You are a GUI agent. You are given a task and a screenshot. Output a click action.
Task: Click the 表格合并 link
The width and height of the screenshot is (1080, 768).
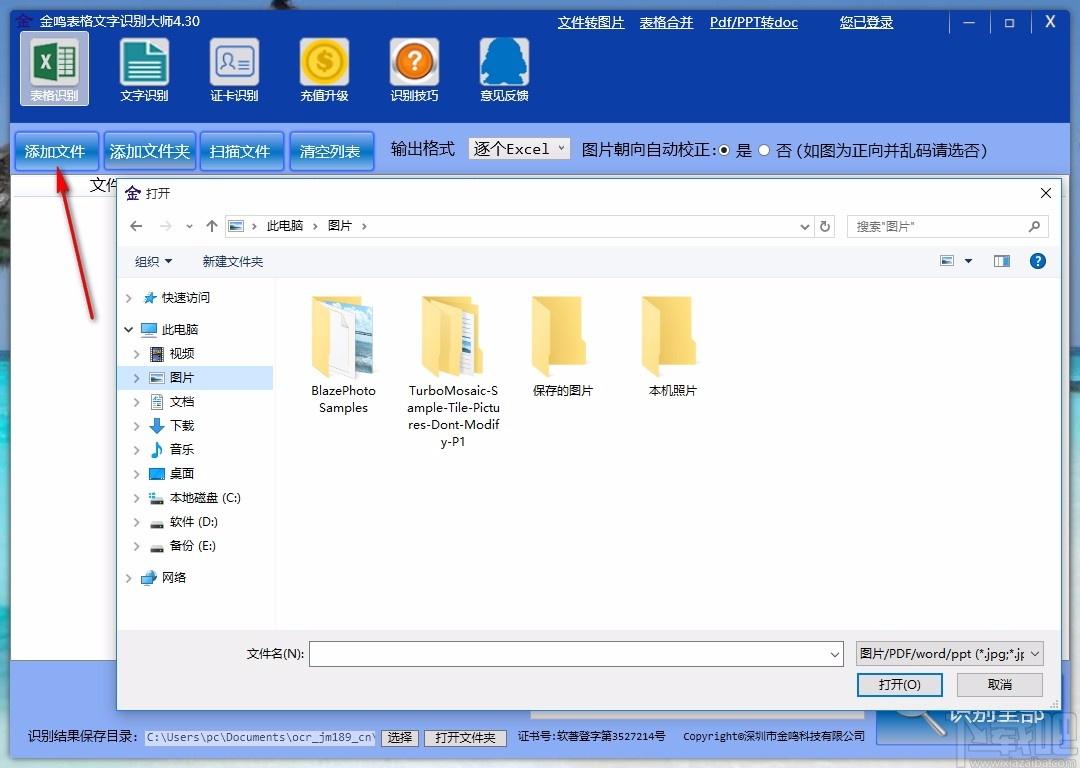[666, 23]
